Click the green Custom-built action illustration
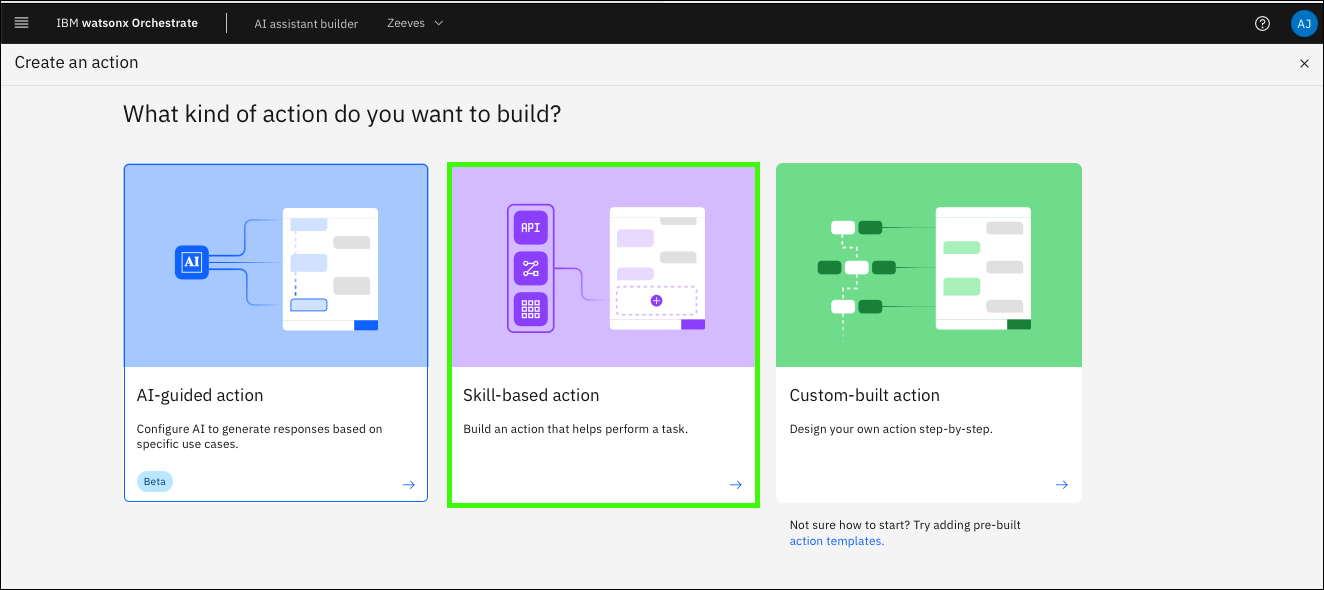Image resolution: width=1324 pixels, height=590 pixels. 928,265
